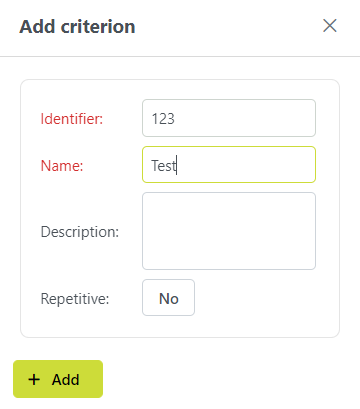The height and width of the screenshot is (409, 360).
Task: Click the word Add on green button
Action: tap(65, 379)
